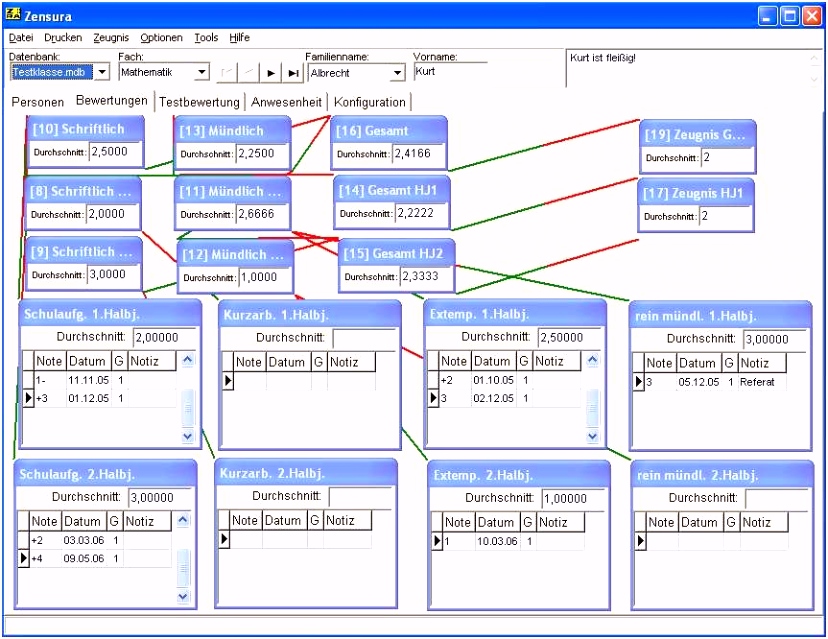Click the Referat note cell

click(x=761, y=382)
